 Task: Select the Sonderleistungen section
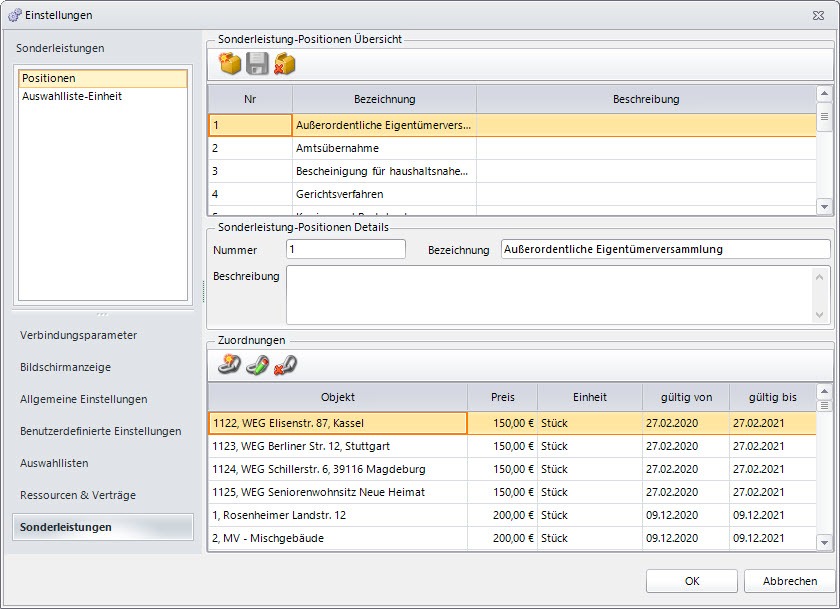103,527
